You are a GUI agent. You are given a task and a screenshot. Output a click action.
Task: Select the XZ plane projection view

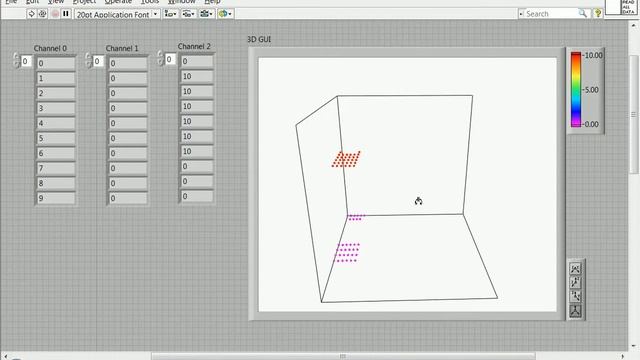pos(576,282)
